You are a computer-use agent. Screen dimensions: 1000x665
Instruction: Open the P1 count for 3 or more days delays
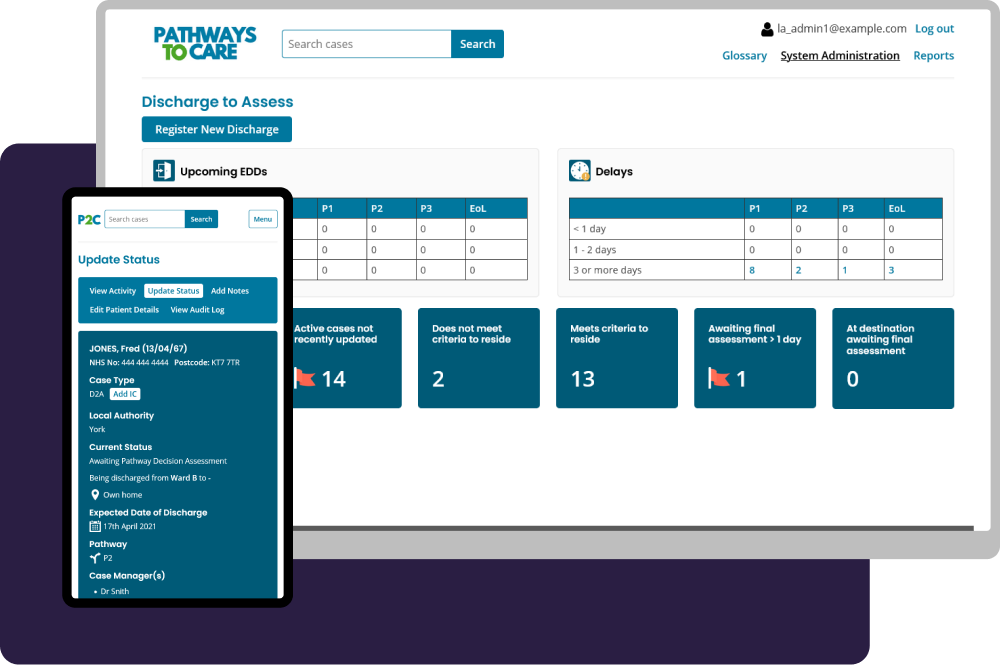(x=752, y=270)
